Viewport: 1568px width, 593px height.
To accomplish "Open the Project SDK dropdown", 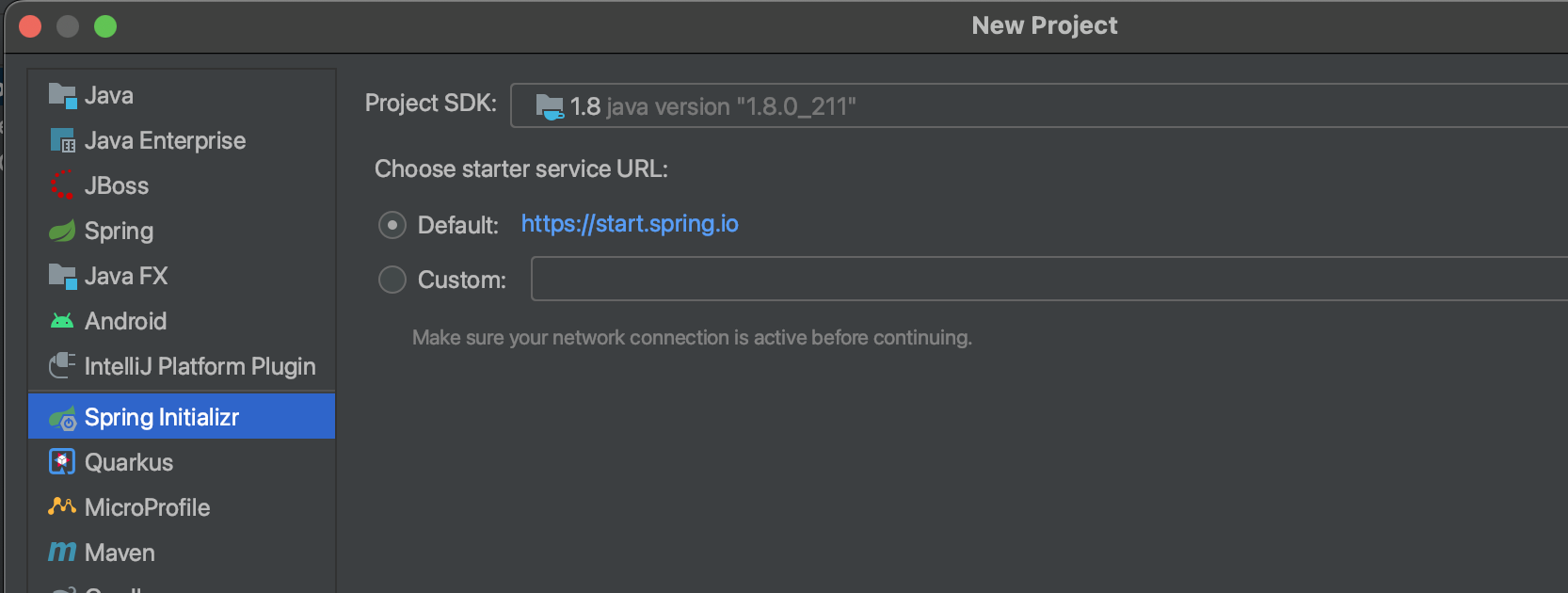I will tap(1039, 105).
